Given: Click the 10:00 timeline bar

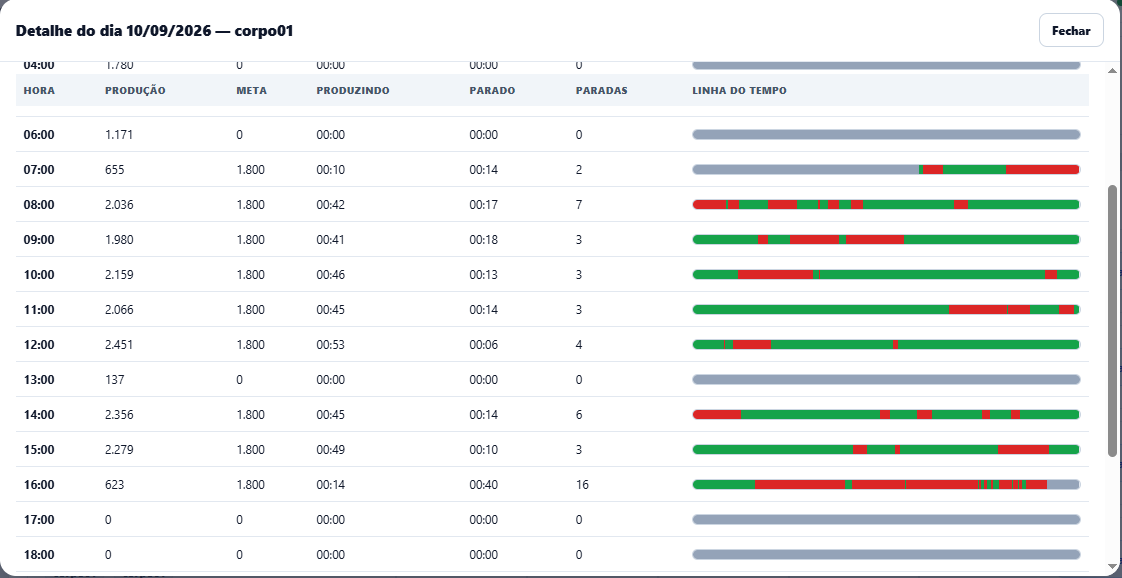Looking at the screenshot, I should click(886, 275).
